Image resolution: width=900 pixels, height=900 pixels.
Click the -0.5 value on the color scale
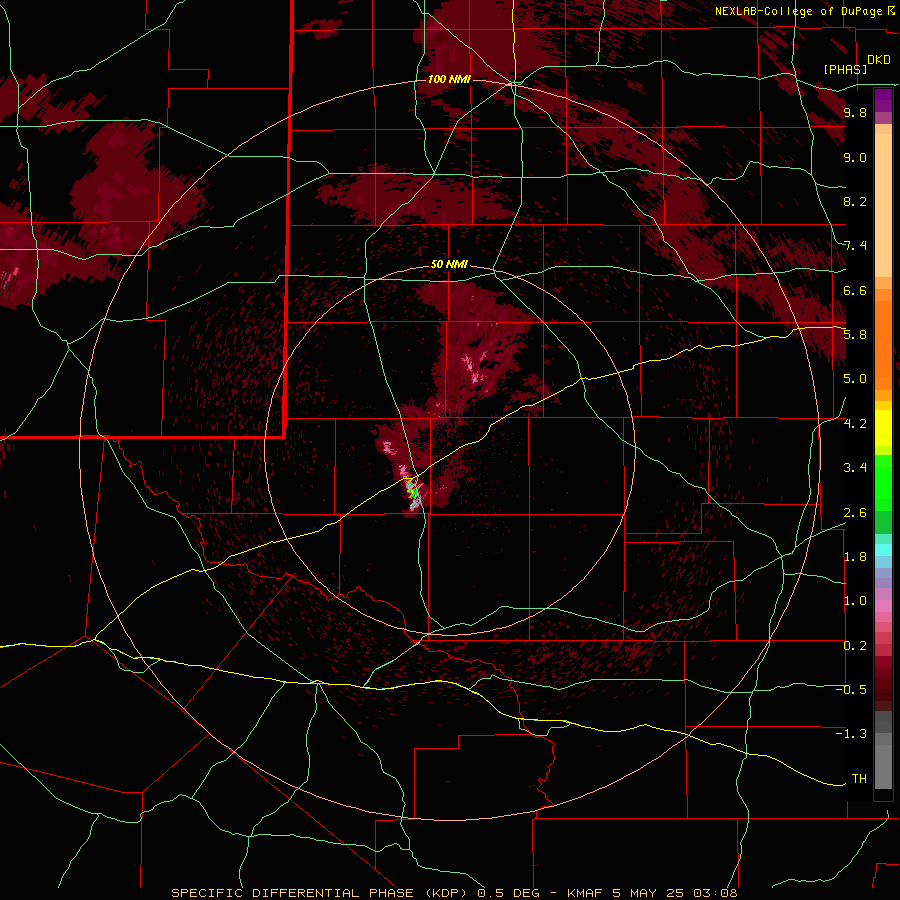[x=851, y=689]
